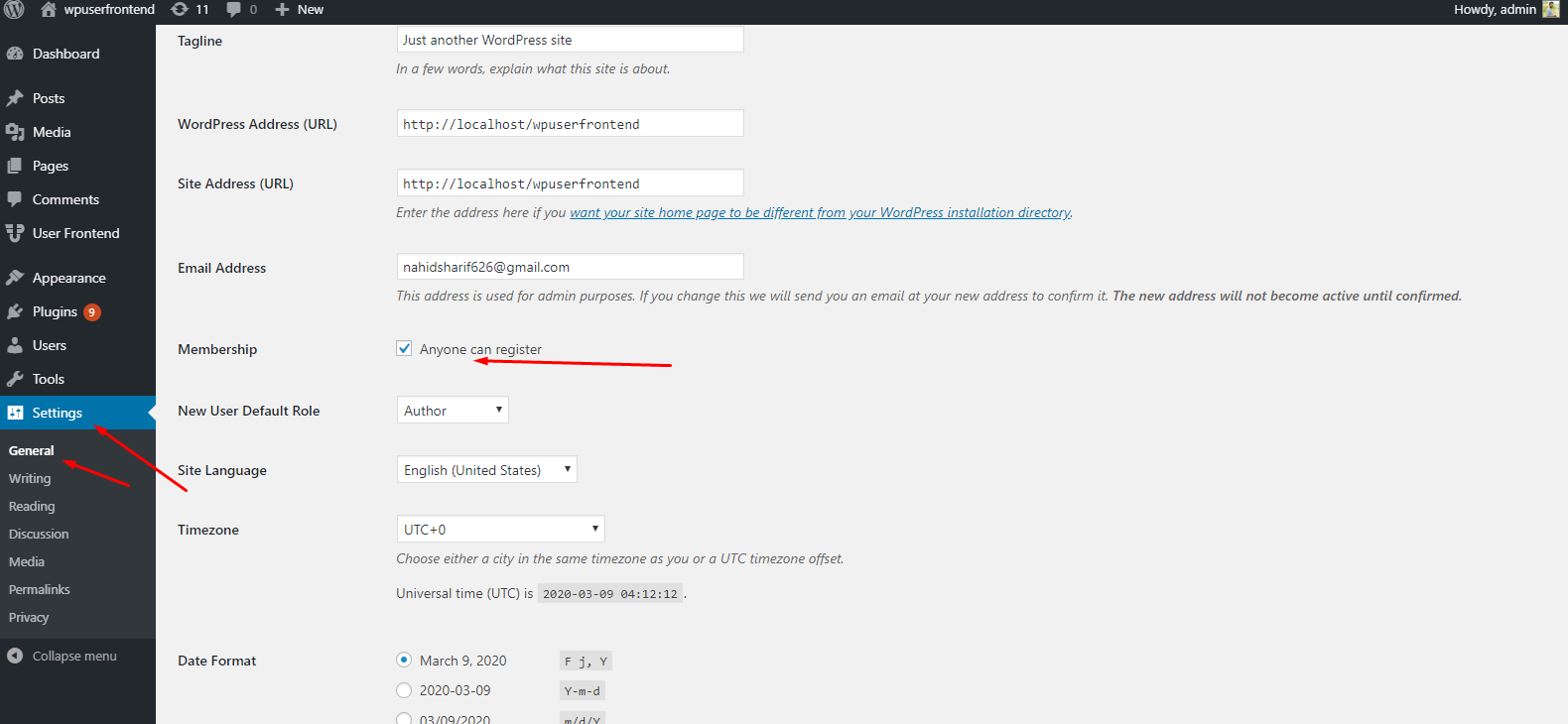Click the User Frontend plugin icon
Image resolution: width=1568 pixels, height=724 pixels.
[15, 233]
